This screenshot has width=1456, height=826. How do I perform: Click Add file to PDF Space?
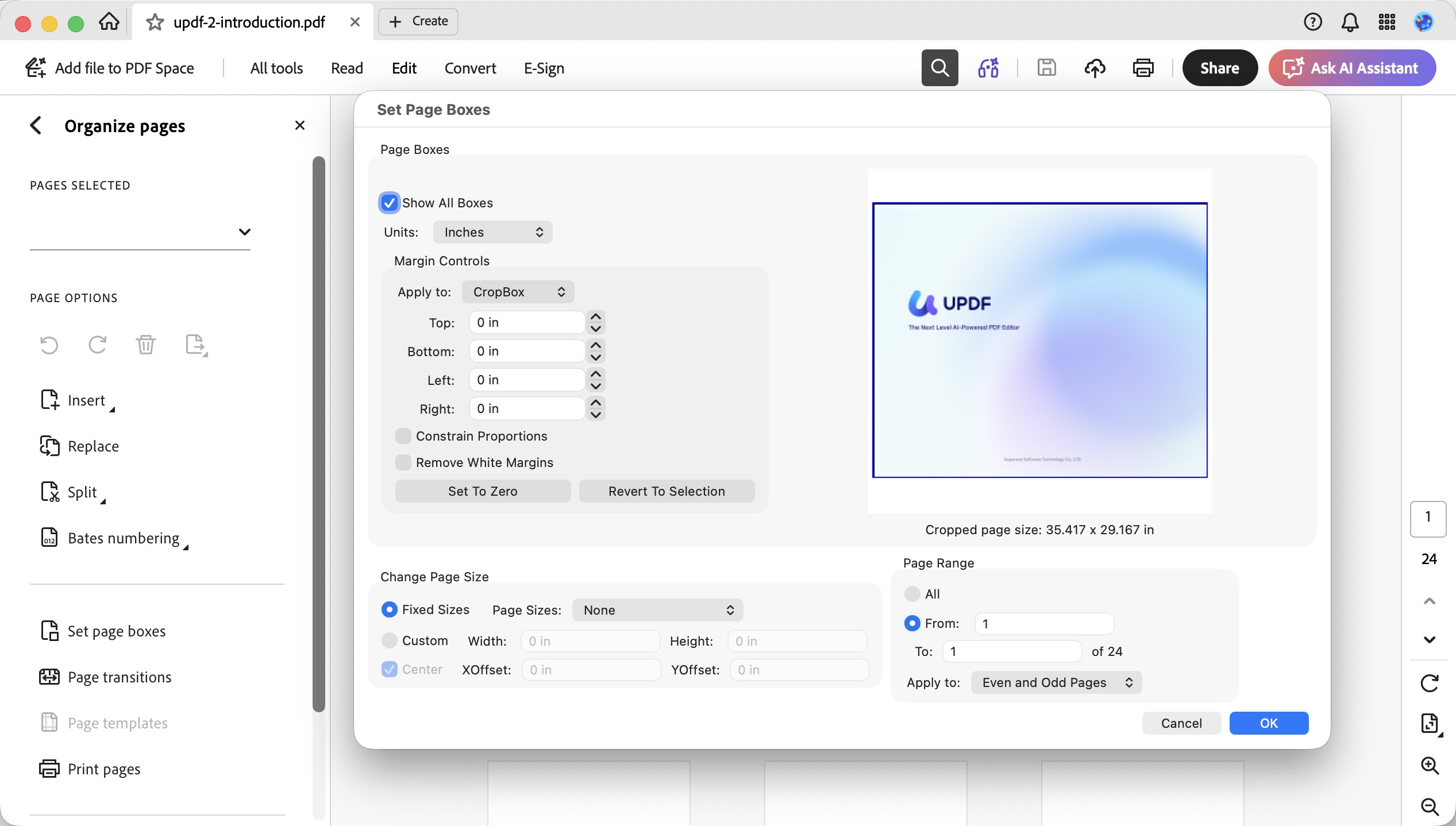coord(110,68)
